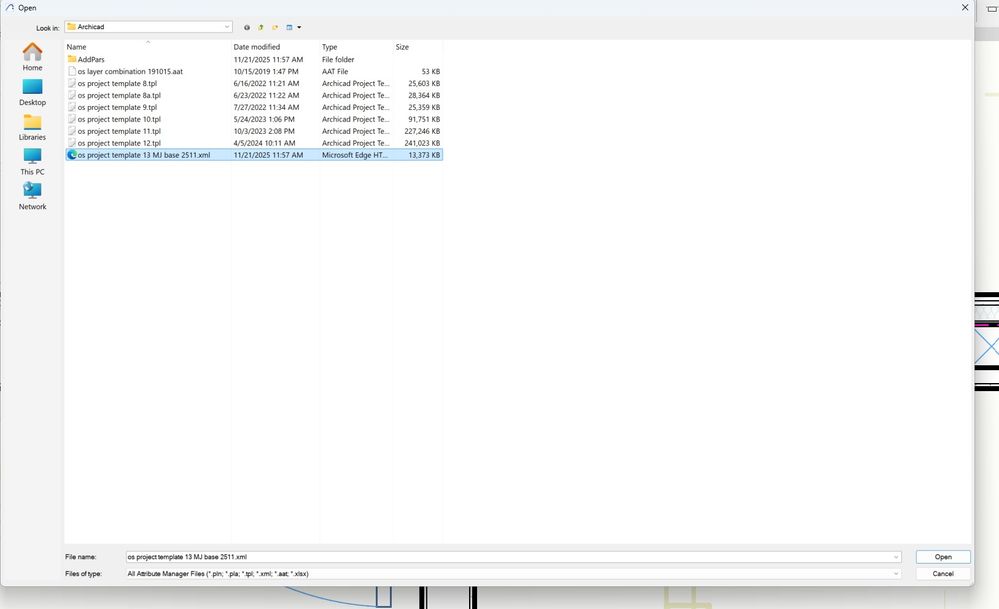This screenshot has height=609, width=999.
Task: Open the view menu icon
Action: click(x=289, y=27)
